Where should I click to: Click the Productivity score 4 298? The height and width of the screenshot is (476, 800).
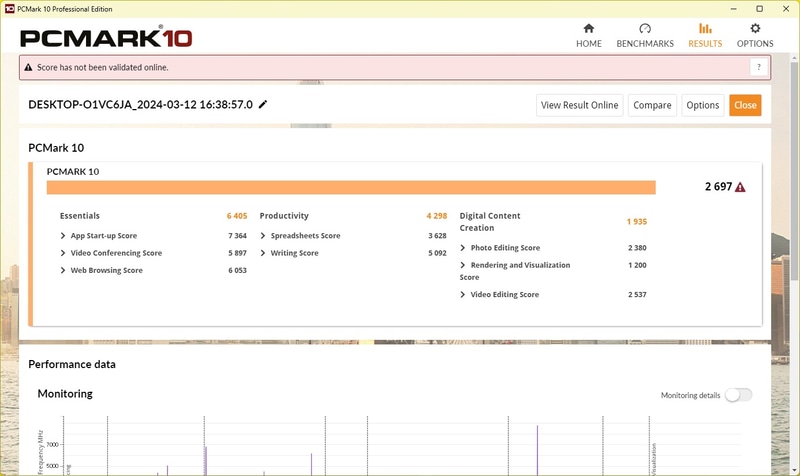pos(437,216)
